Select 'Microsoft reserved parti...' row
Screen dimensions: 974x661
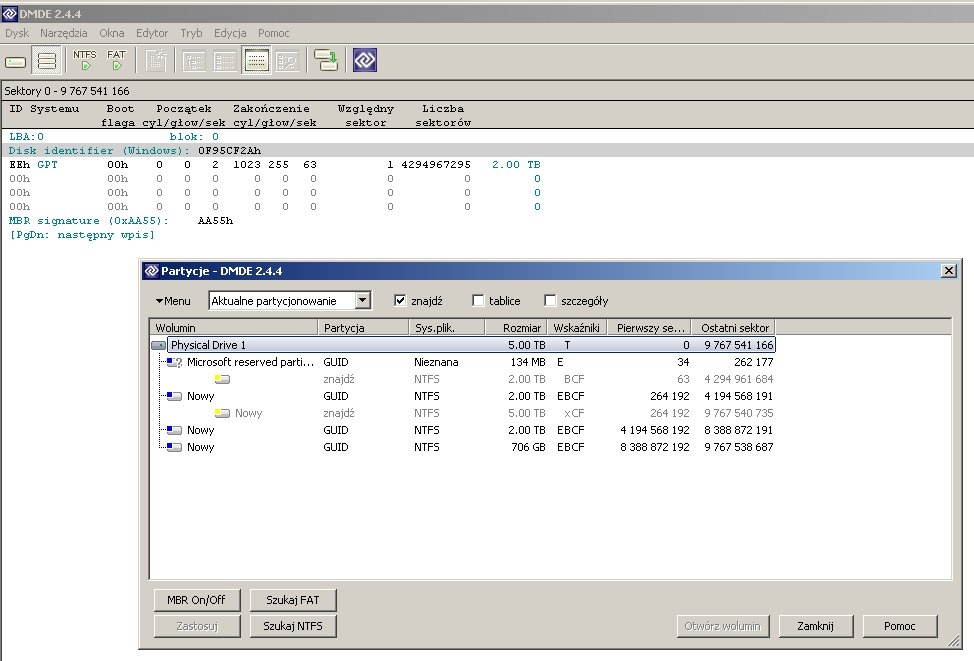pos(463,362)
